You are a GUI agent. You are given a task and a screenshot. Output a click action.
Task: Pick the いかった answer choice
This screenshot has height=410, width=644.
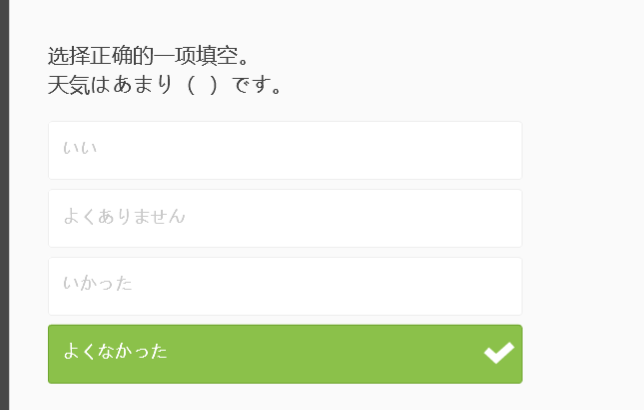point(285,286)
